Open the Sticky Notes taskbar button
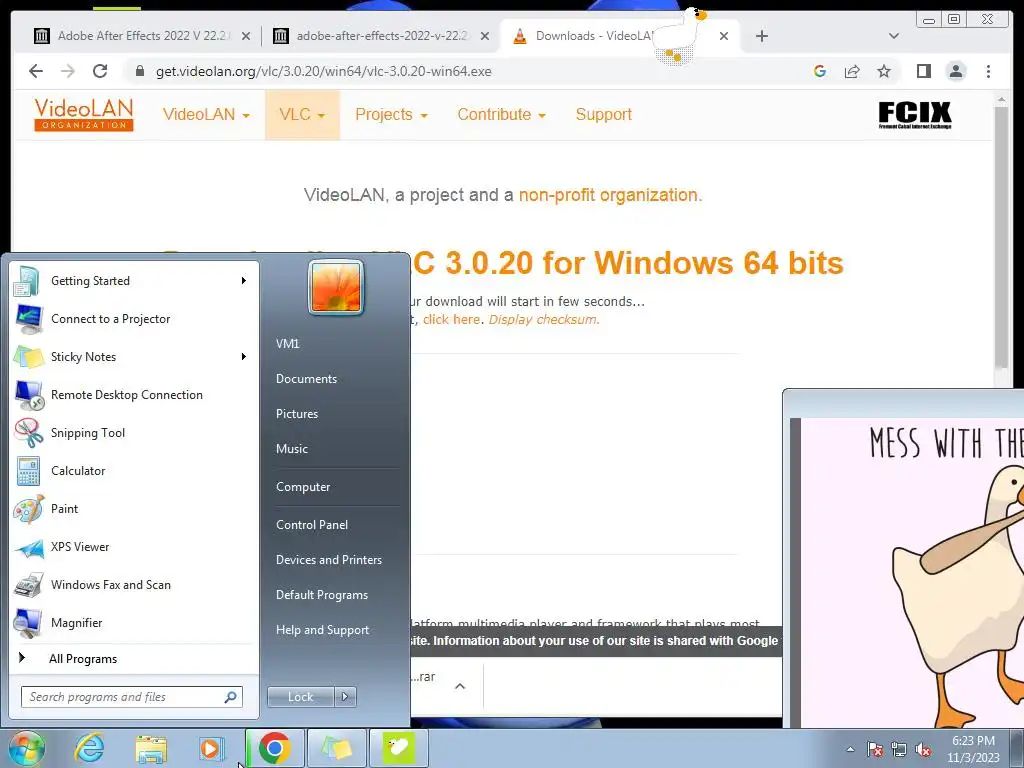Viewport: 1024px width, 768px height. 336,748
